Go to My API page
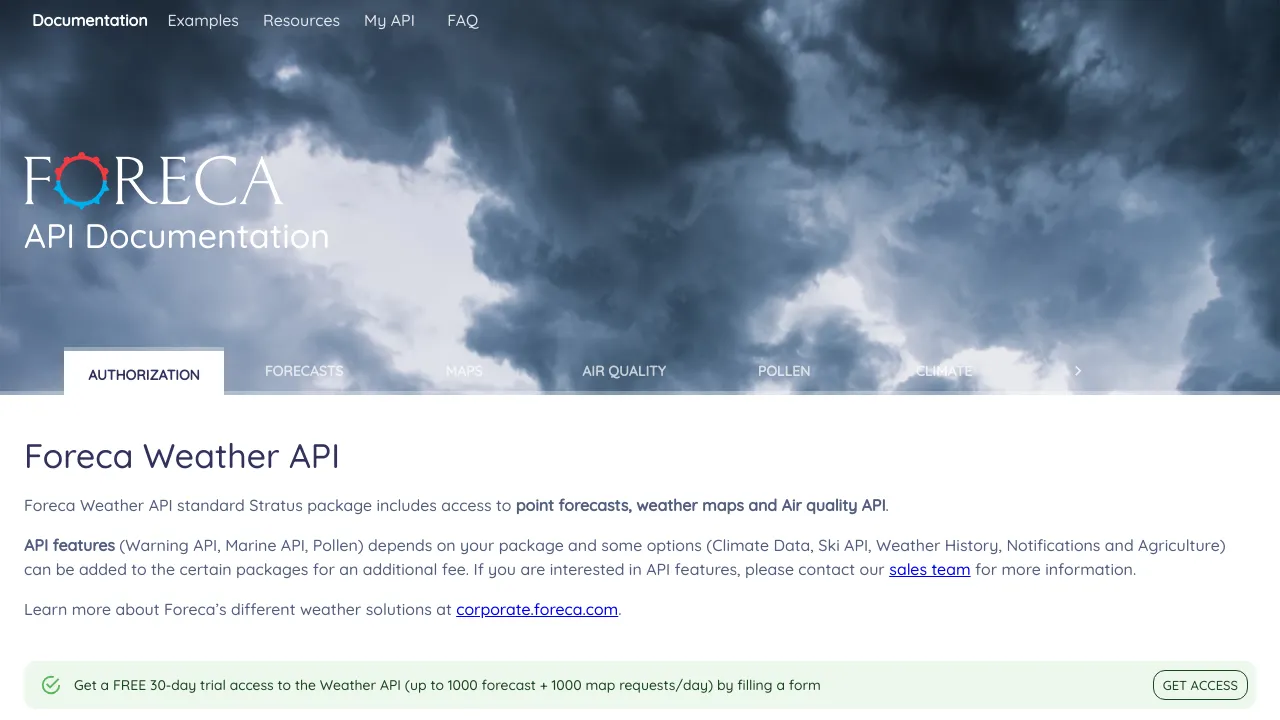Viewport: 1280px width, 720px height. pos(389,20)
